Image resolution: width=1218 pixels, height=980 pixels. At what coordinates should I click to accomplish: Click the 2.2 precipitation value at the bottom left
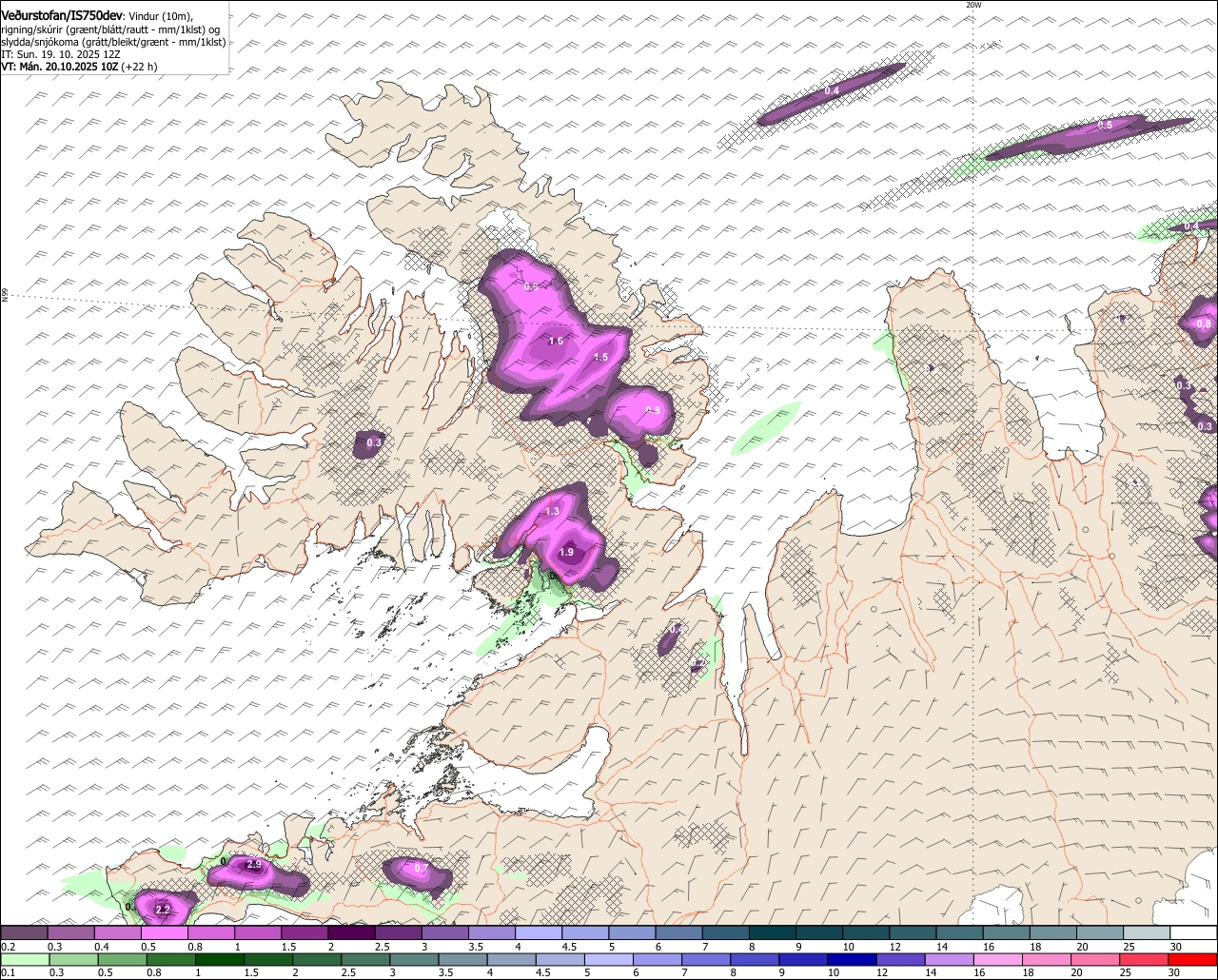click(x=163, y=910)
